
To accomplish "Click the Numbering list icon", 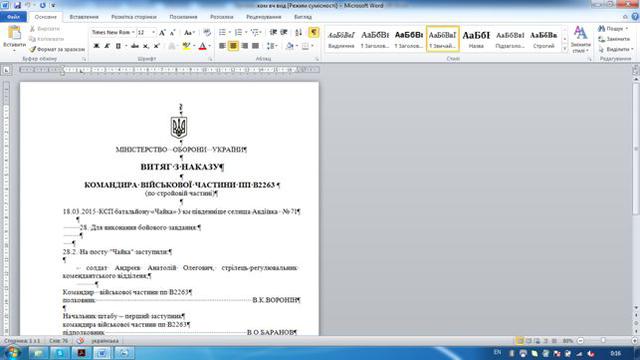I will pyautogui.click(x=238, y=32).
